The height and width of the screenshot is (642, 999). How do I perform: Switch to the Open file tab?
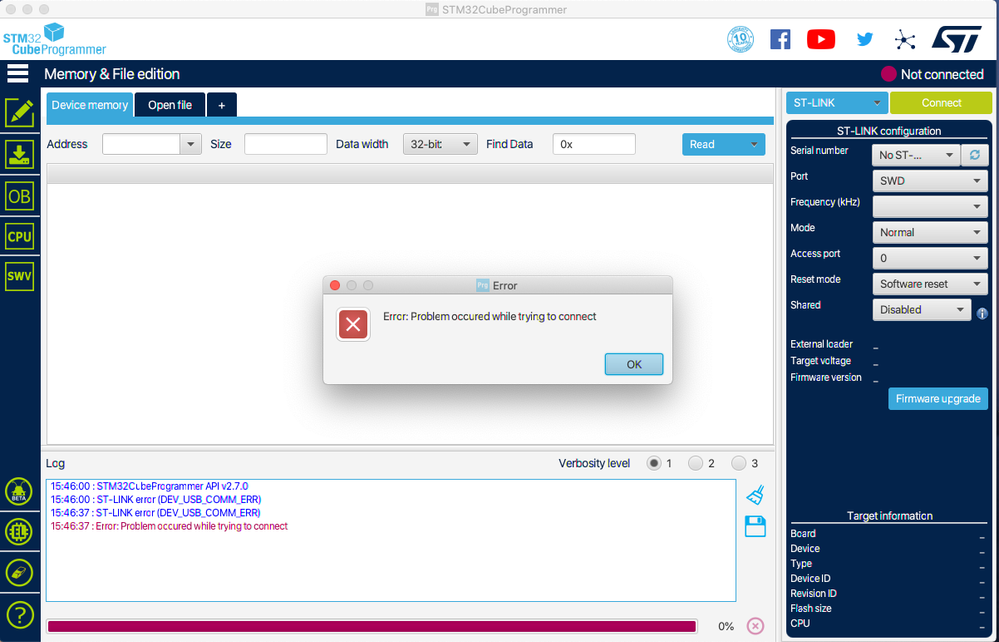[170, 105]
